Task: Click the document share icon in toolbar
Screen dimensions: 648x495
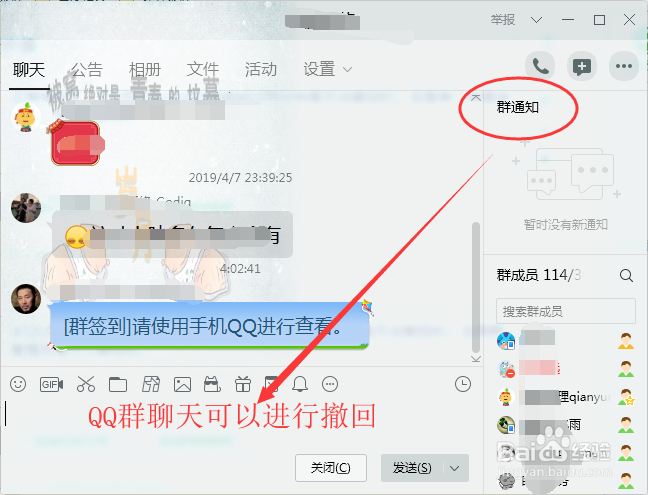Action: pos(150,384)
